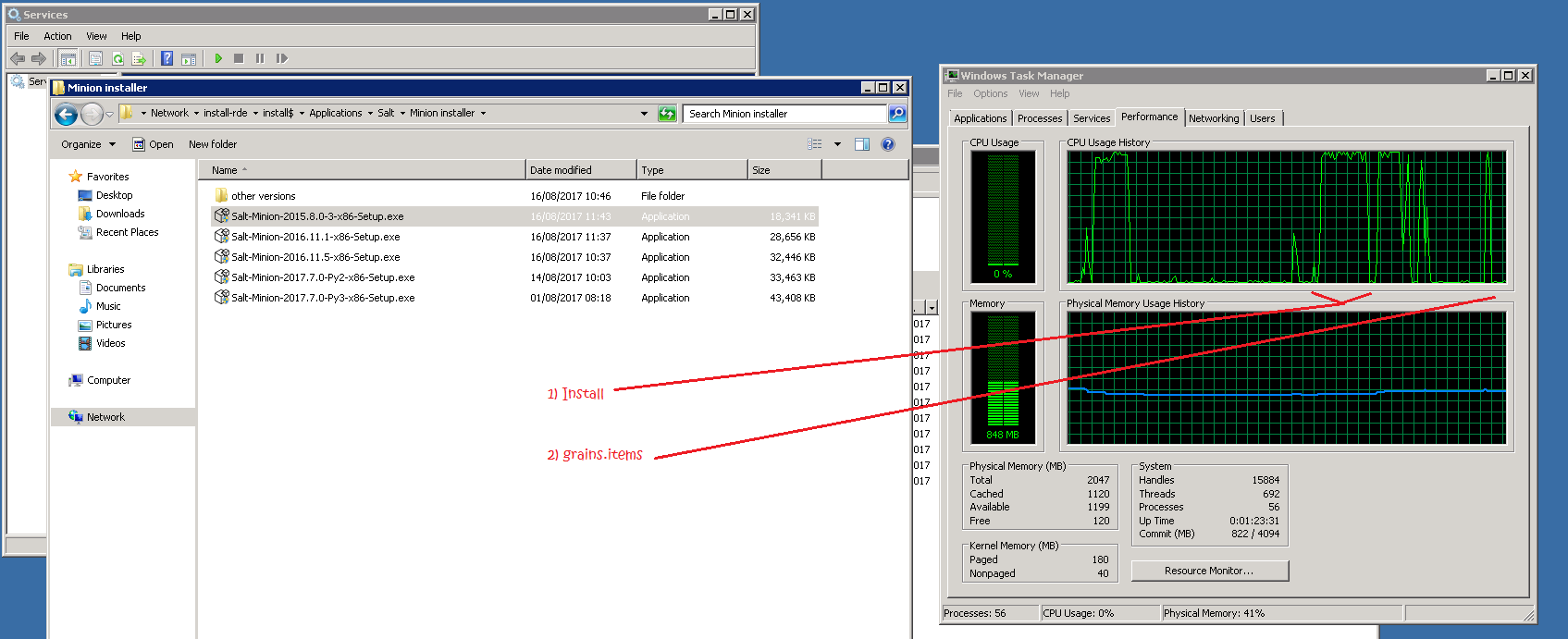The image size is (1568, 639).
Task: Select Downloads in the Favorites list
Action: click(120, 214)
